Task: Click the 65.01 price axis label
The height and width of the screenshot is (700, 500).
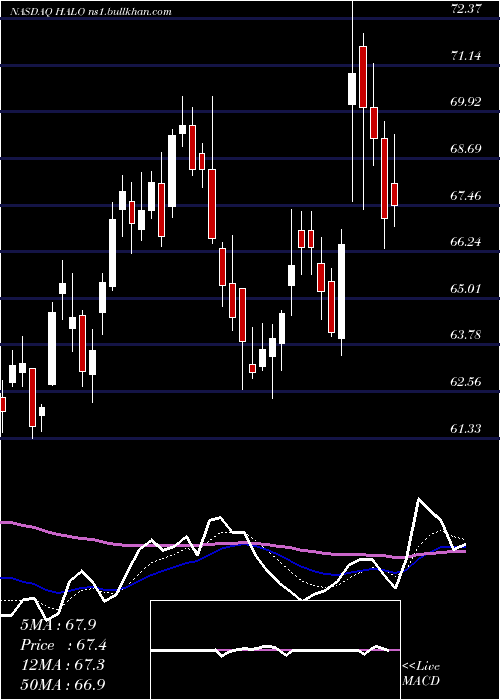Action: point(466,288)
